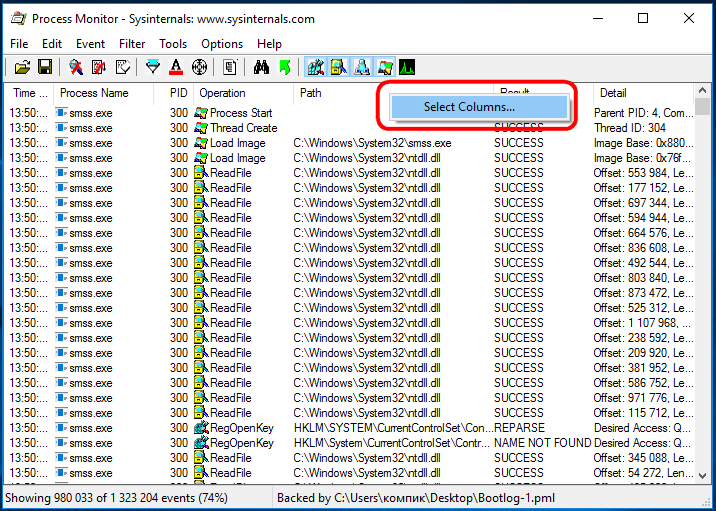Open the File menu

pyautogui.click(x=19, y=44)
